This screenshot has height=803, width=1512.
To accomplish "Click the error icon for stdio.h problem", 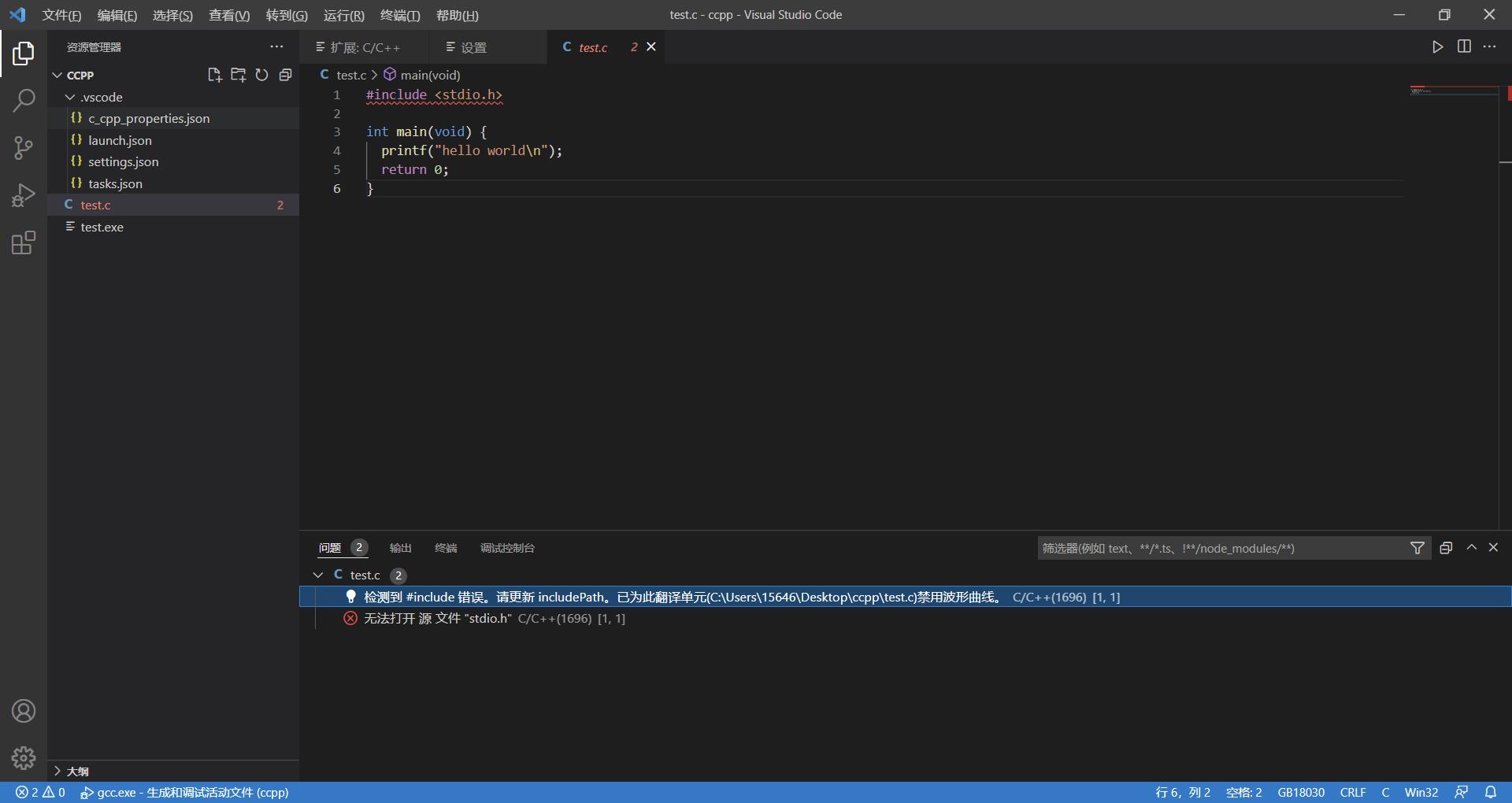I will (350, 618).
